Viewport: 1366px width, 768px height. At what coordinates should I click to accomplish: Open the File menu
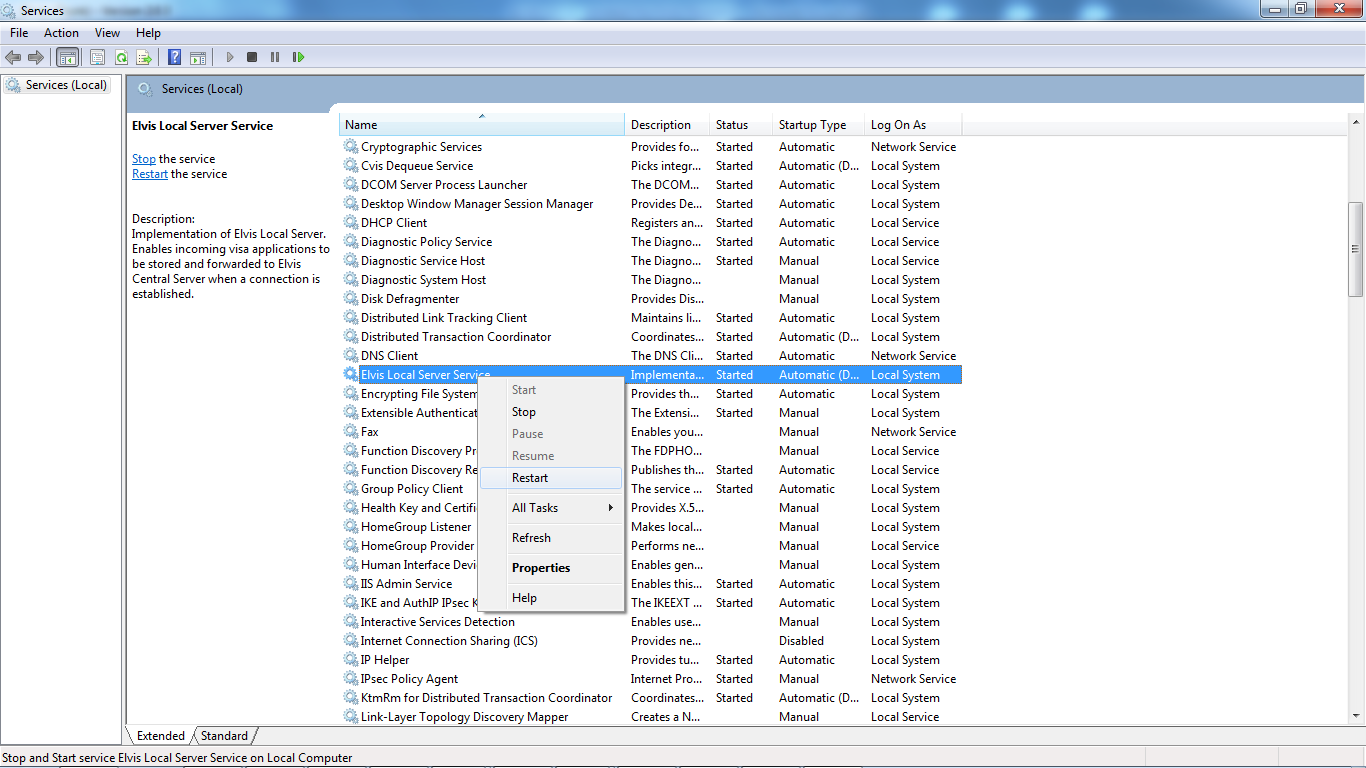click(19, 33)
